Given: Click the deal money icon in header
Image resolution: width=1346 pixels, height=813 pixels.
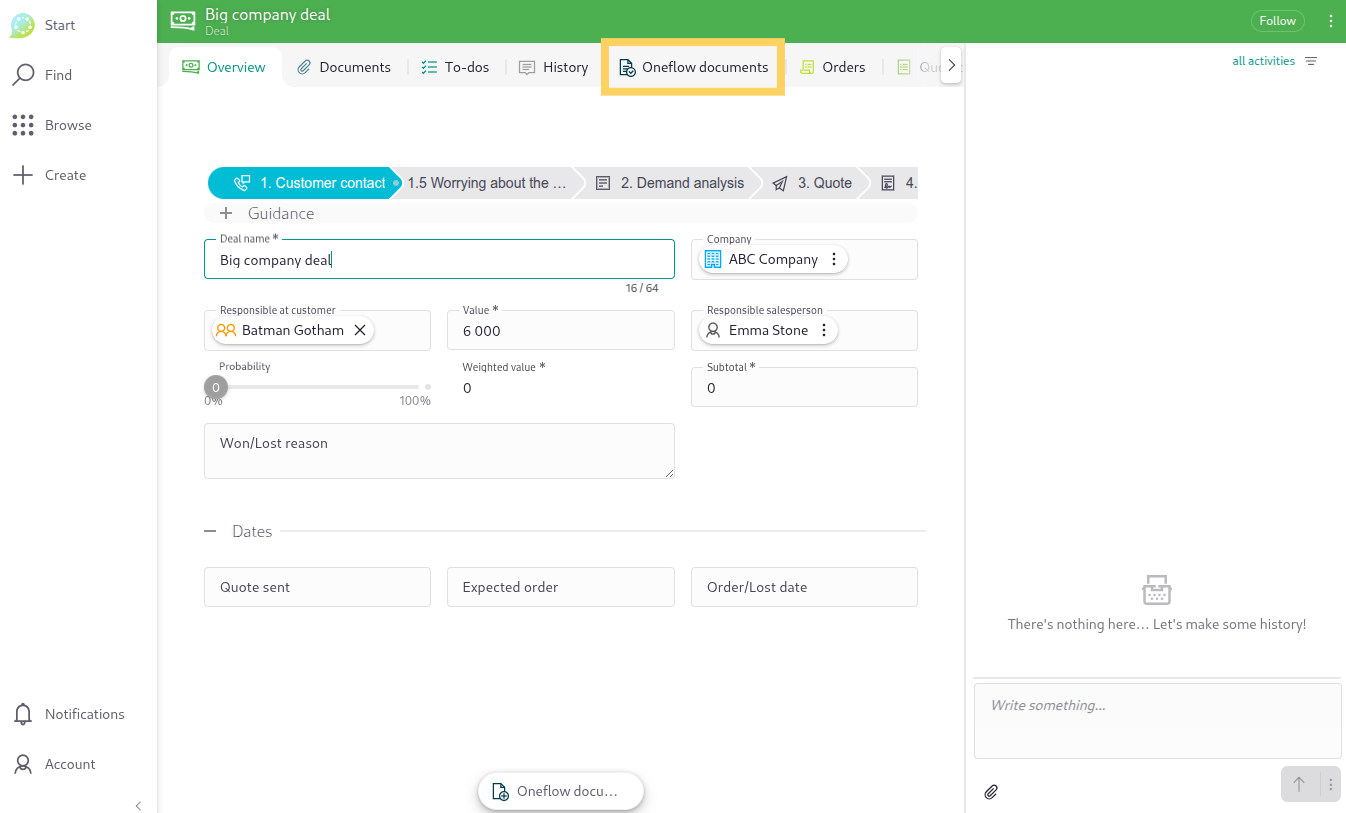Looking at the screenshot, I should point(183,19).
